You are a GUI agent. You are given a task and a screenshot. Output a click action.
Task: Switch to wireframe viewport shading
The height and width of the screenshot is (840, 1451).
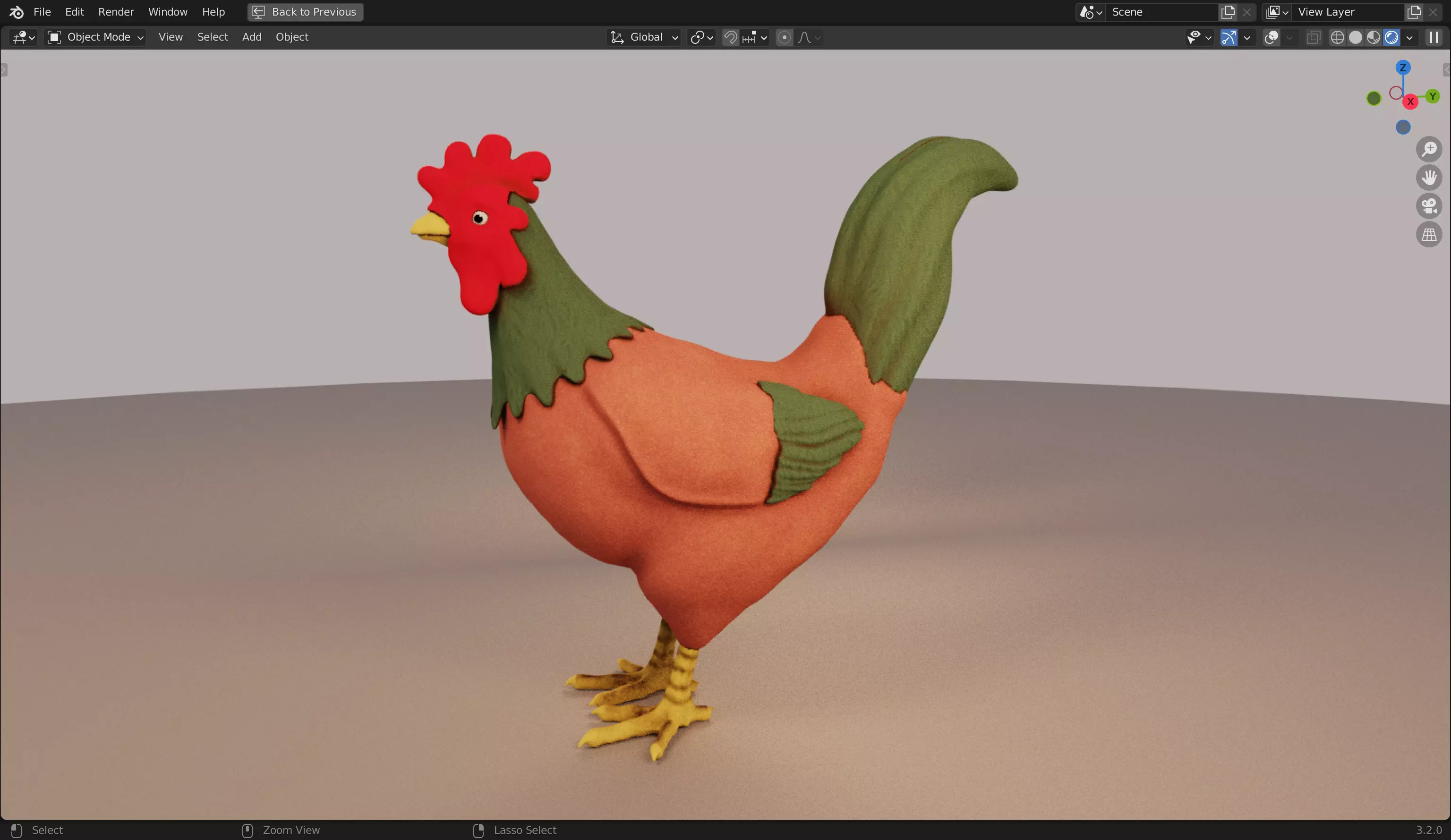1337,37
